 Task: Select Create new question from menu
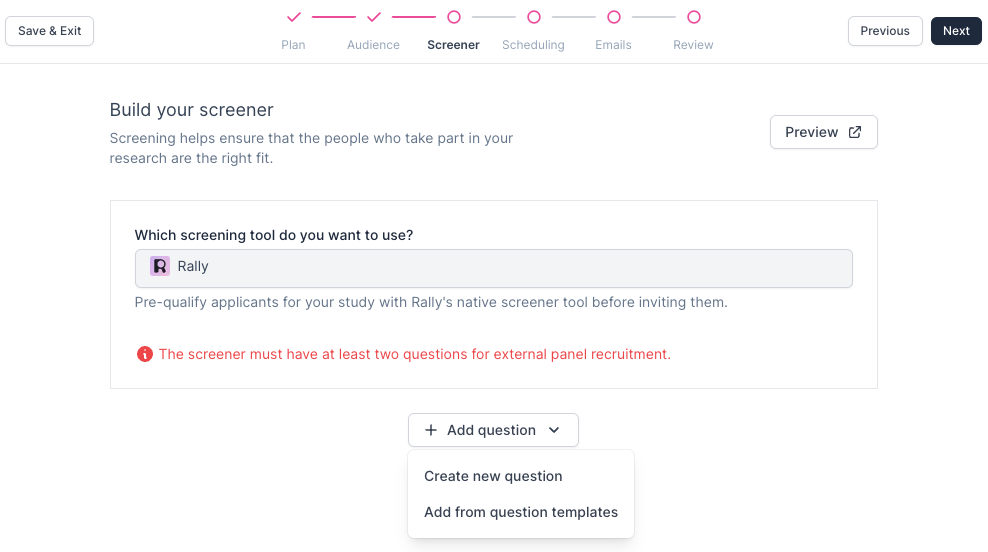point(493,476)
